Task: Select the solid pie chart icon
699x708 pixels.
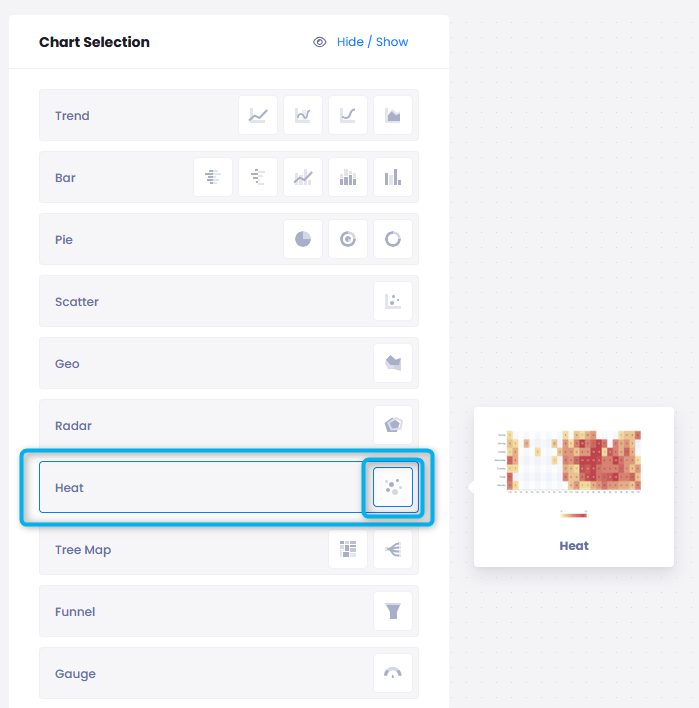Action: point(303,240)
